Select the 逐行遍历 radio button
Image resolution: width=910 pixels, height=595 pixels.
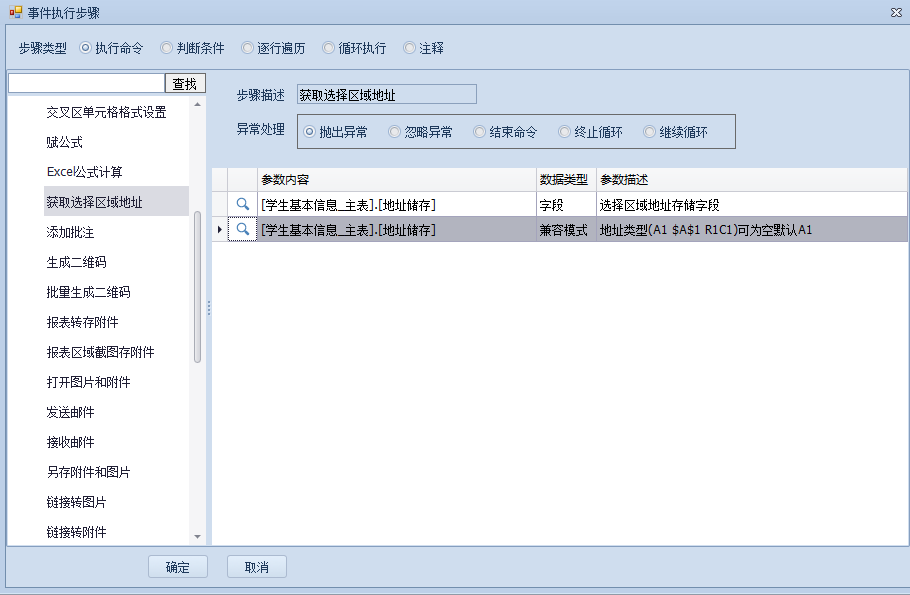(249, 48)
